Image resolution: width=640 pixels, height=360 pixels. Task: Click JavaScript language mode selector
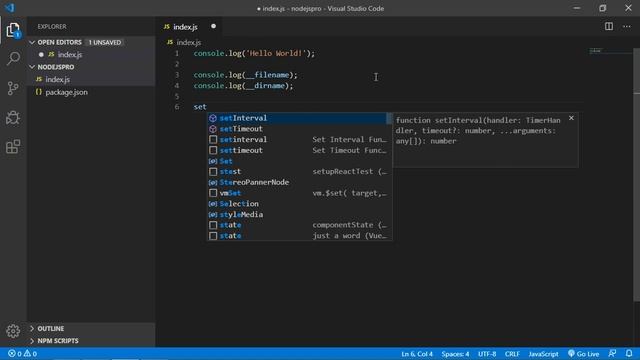point(543,354)
